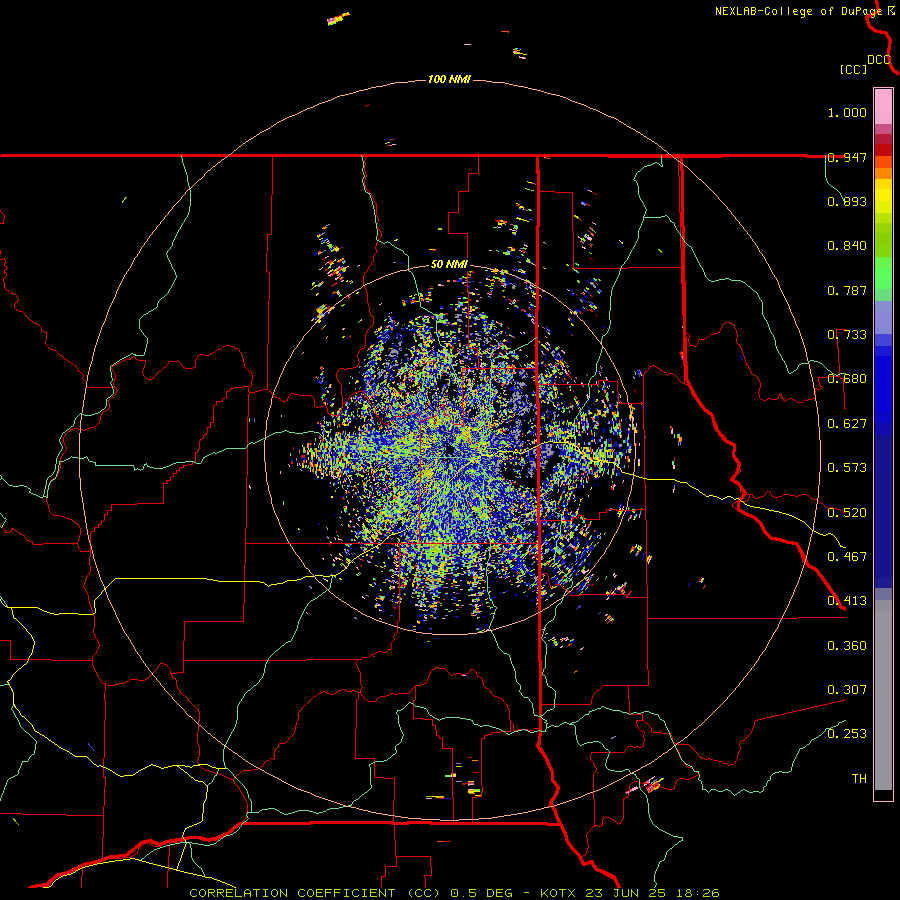Click the TH threshold label on legend
Image resolution: width=900 pixels, height=900 pixels.
(x=859, y=779)
